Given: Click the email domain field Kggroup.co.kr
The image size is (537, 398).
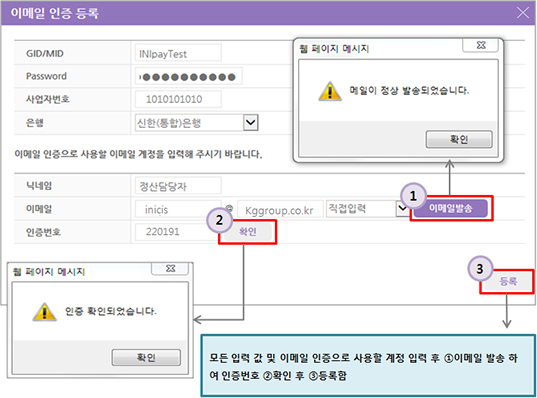Looking at the screenshot, I should tap(280, 209).
